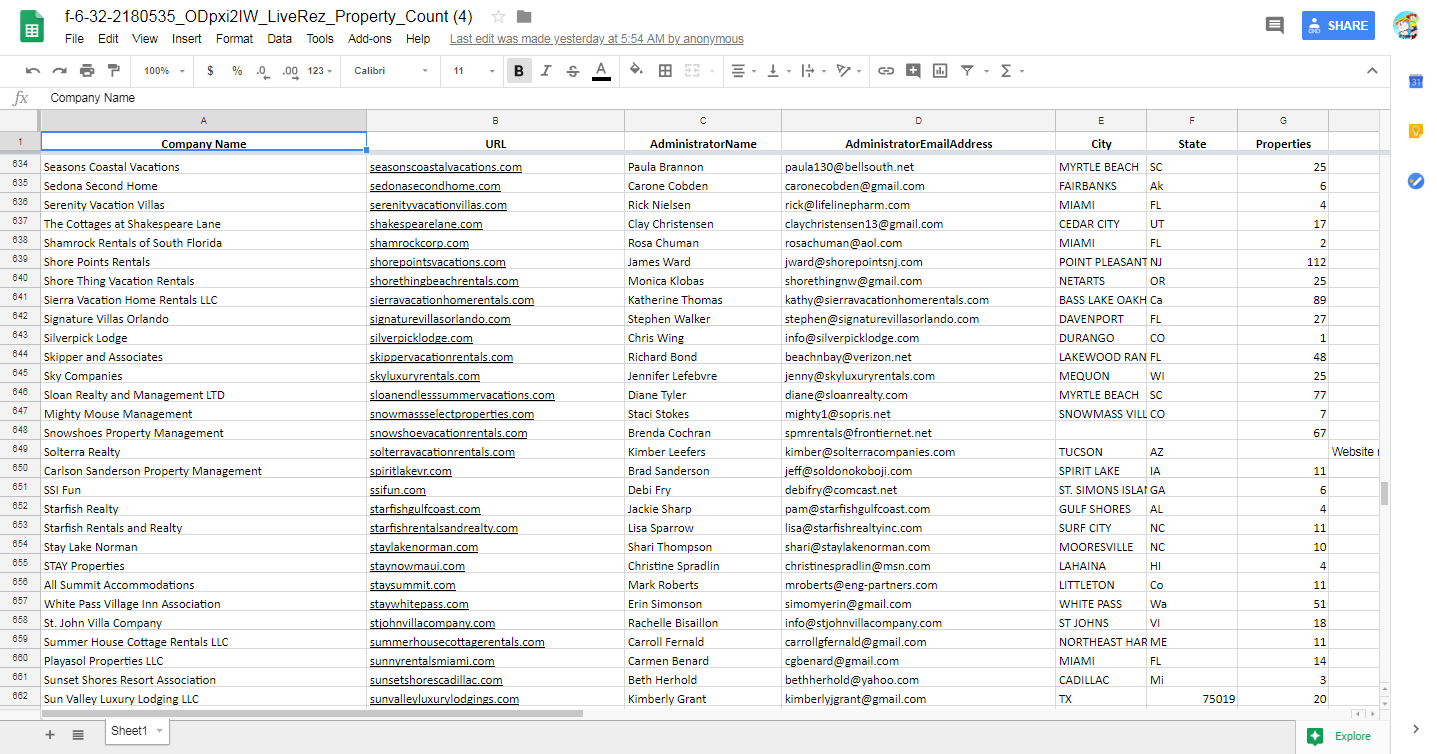
Task: Open the zoom level dropdown
Action: (x=164, y=71)
